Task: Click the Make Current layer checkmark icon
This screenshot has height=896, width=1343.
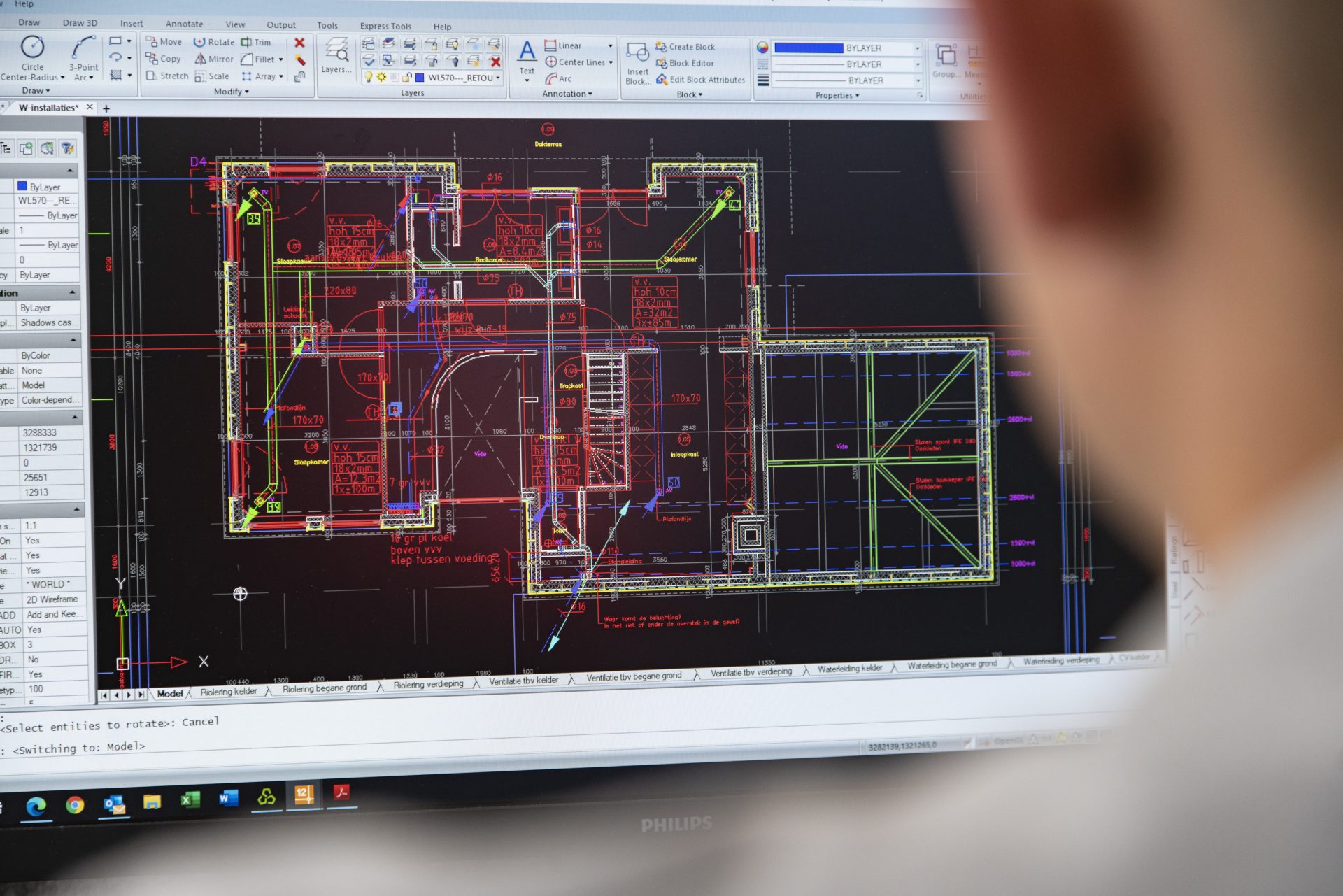Action: pyautogui.click(x=369, y=60)
